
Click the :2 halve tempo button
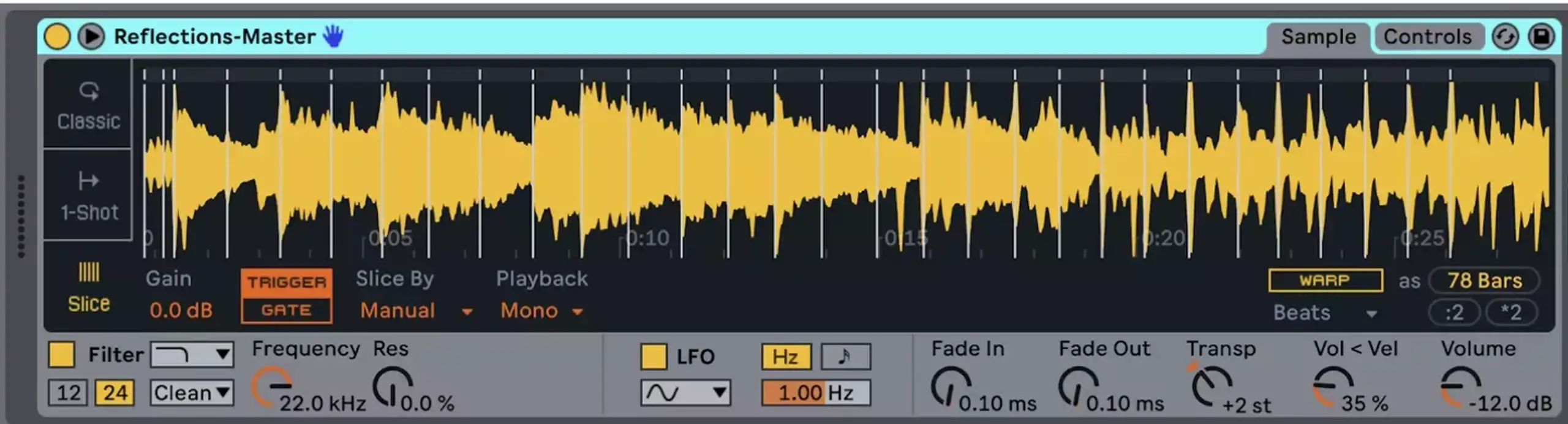[1453, 312]
